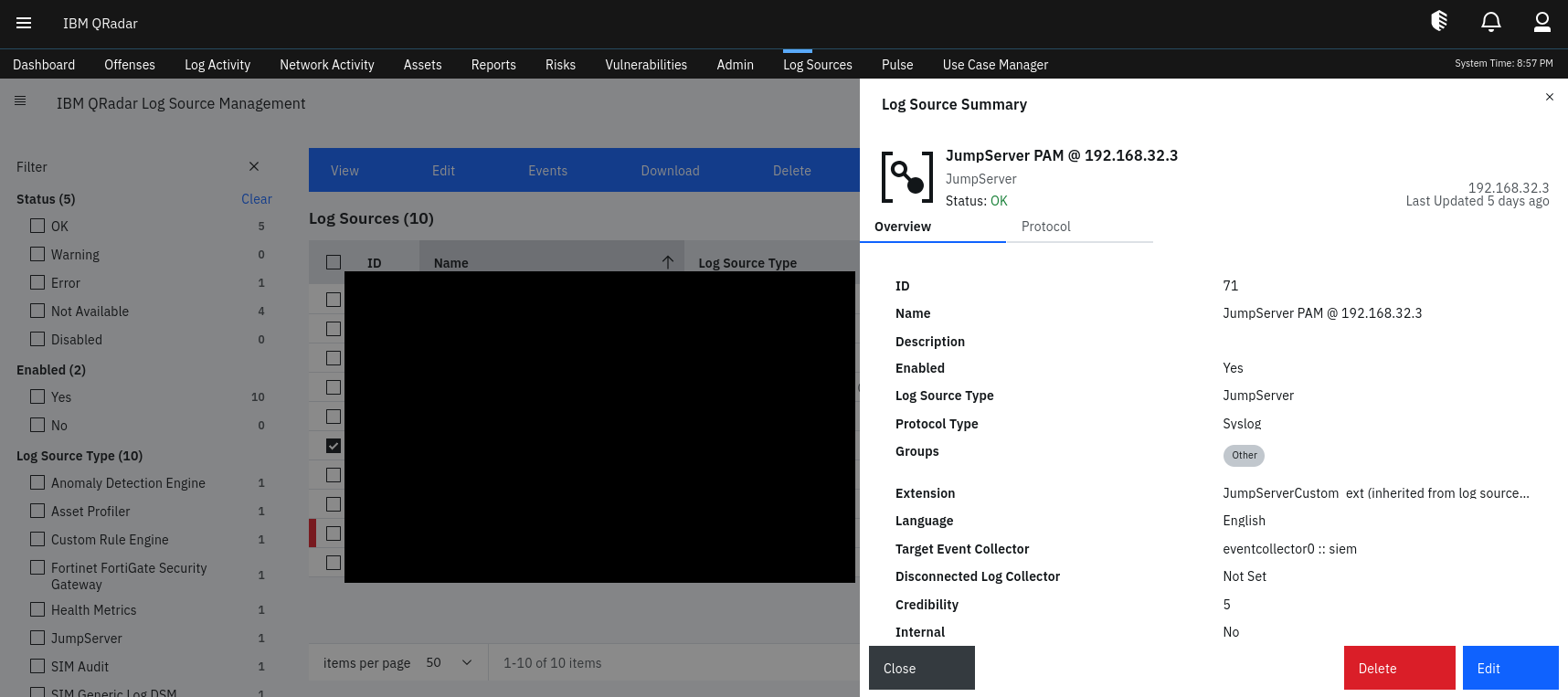
Task: Open the main hamburger menu
Action: pyautogui.click(x=24, y=23)
